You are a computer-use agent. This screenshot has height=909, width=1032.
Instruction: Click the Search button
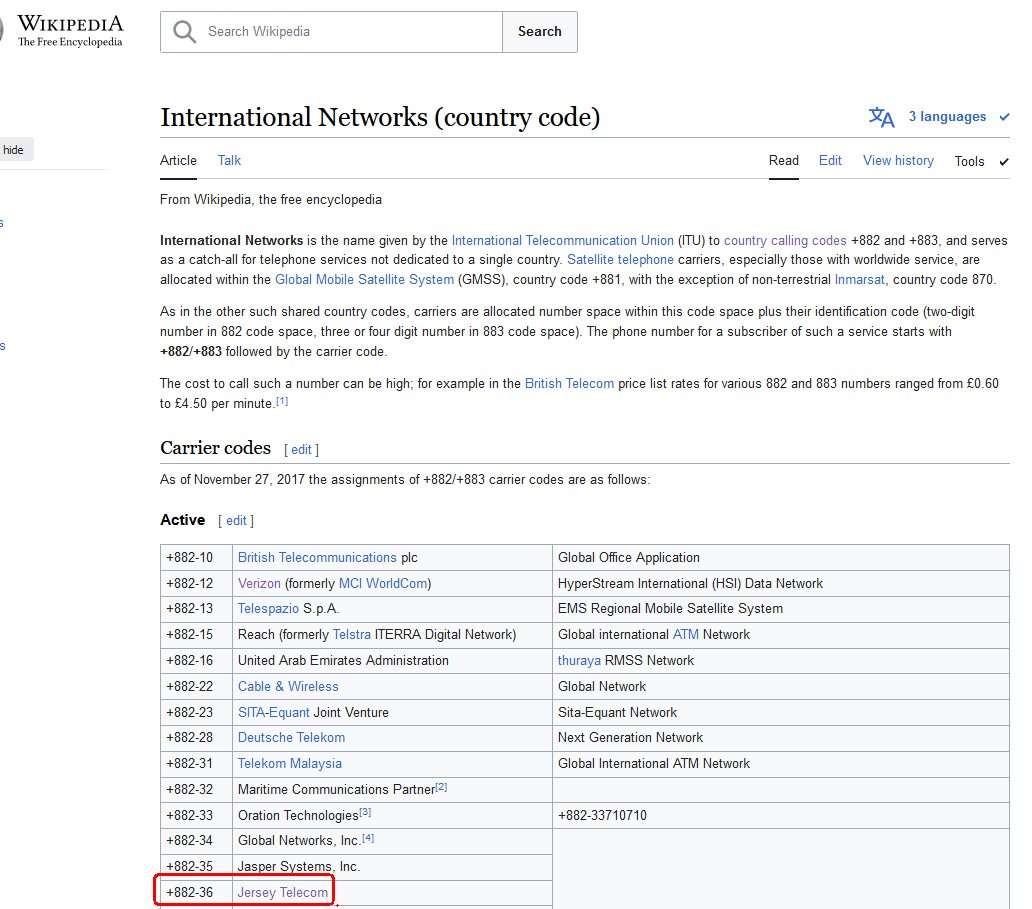[540, 32]
